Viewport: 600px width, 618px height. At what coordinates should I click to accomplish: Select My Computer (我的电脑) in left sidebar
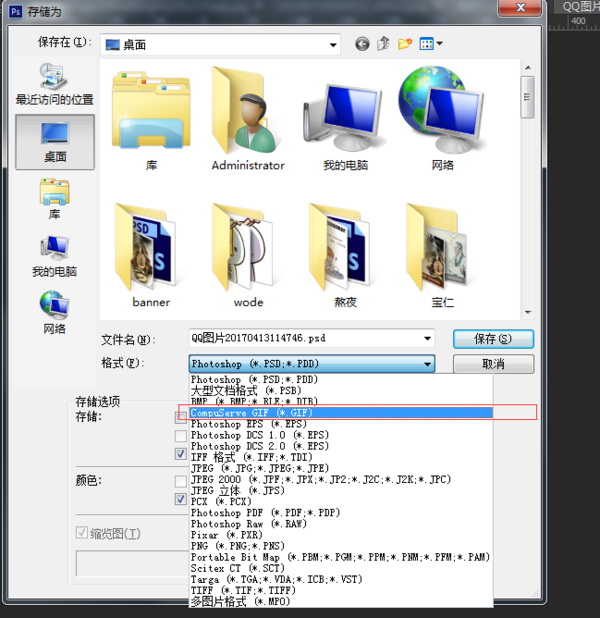[54, 256]
